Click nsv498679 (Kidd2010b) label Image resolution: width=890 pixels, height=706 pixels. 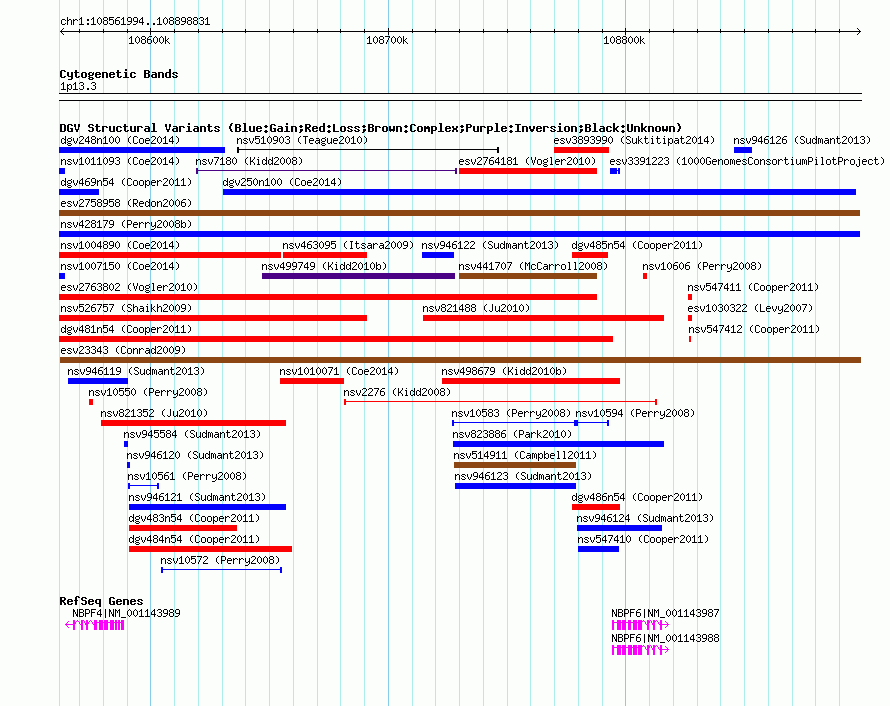[x=504, y=371]
